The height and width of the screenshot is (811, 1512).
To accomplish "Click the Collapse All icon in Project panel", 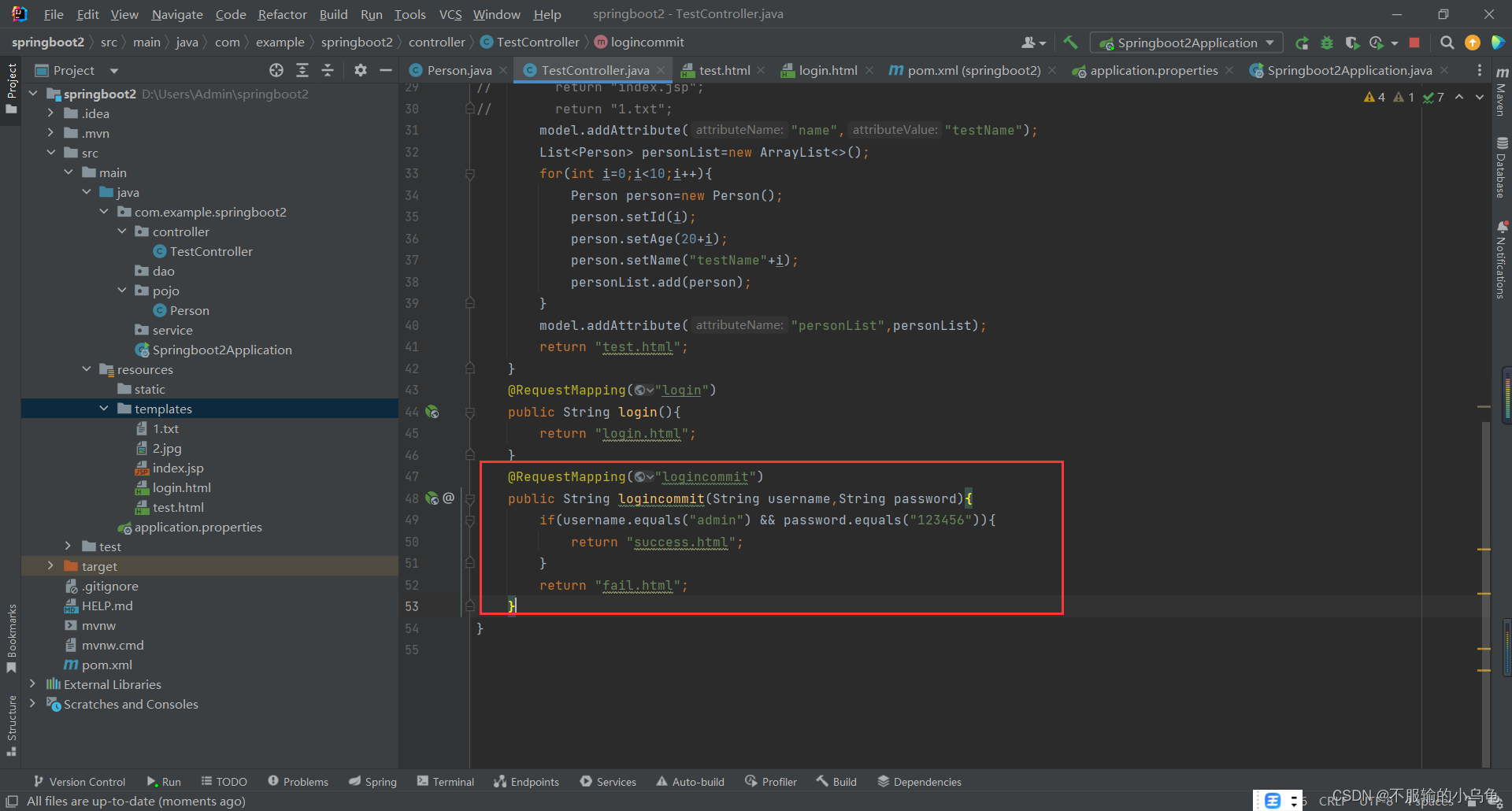I will pos(328,71).
